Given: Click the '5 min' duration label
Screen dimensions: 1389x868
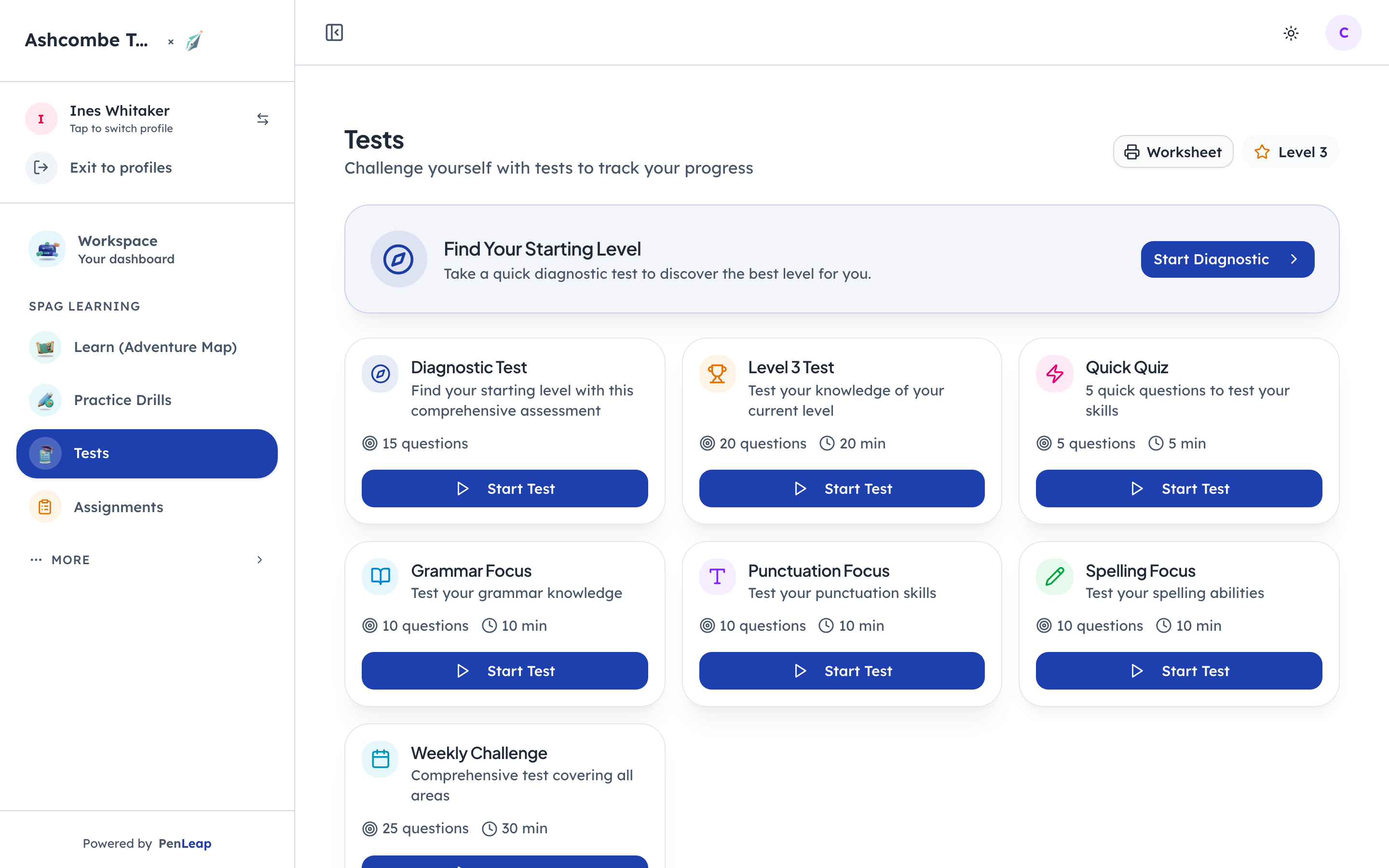Looking at the screenshot, I should pyautogui.click(x=1187, y=443).
